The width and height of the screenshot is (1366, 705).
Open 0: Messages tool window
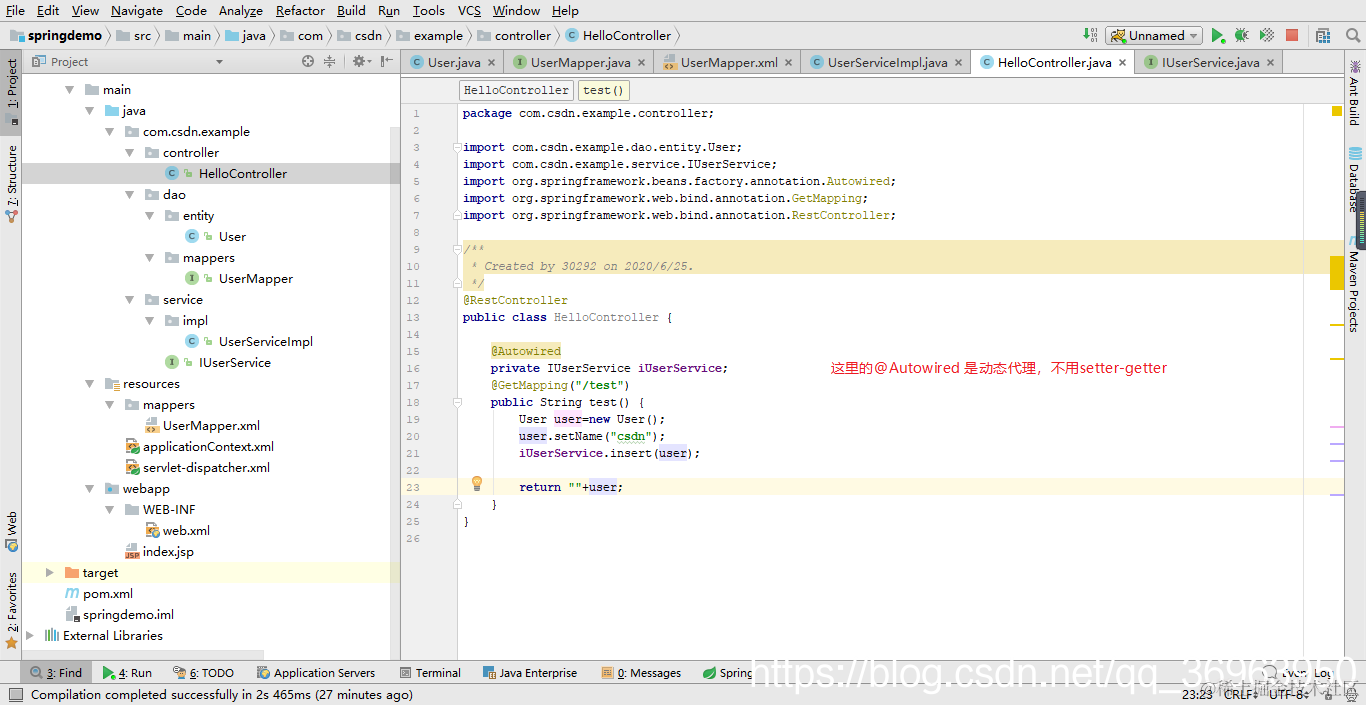click(x=641, y=673)
